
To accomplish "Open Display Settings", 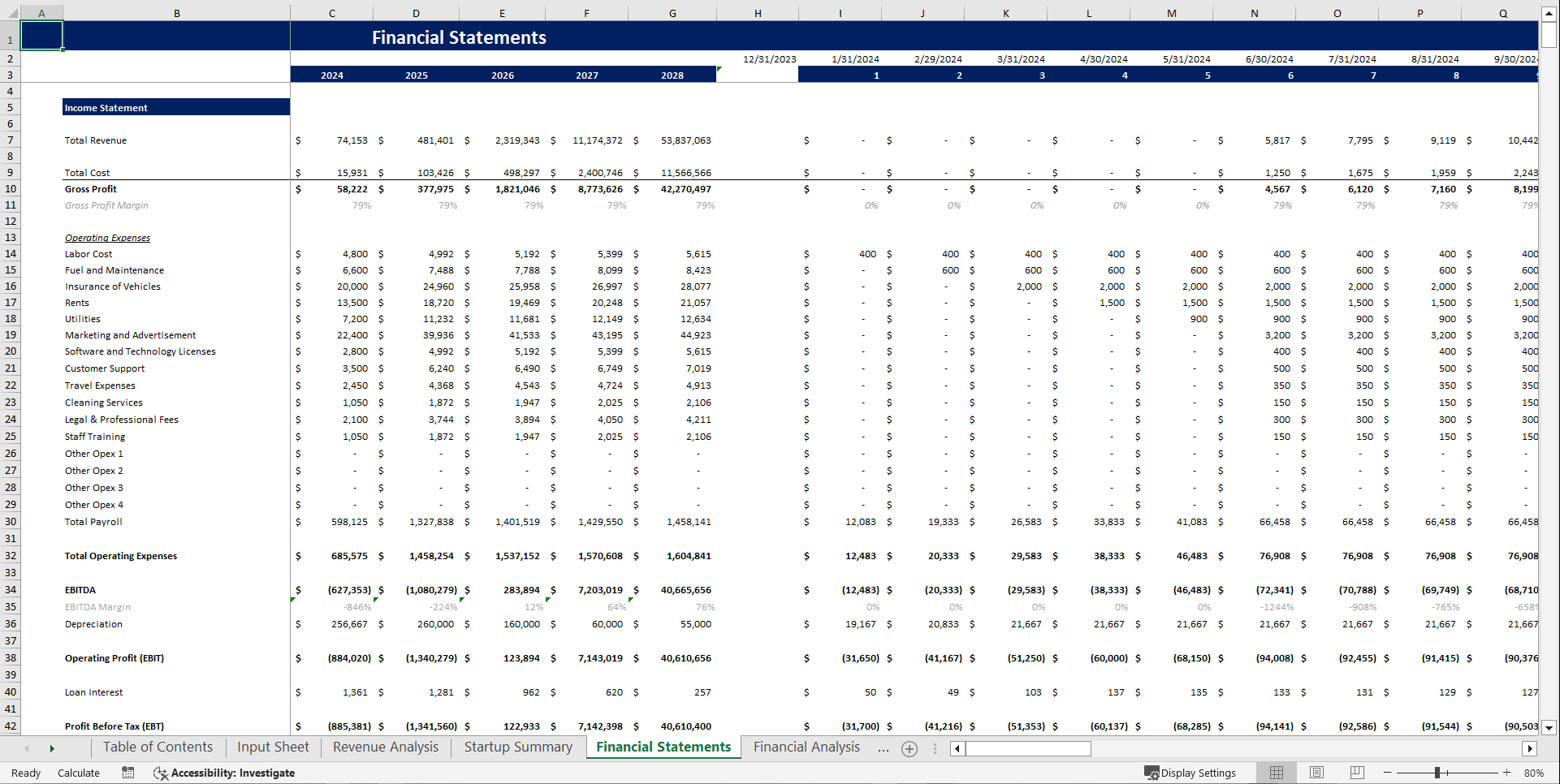I will [x=1191, y=772].
